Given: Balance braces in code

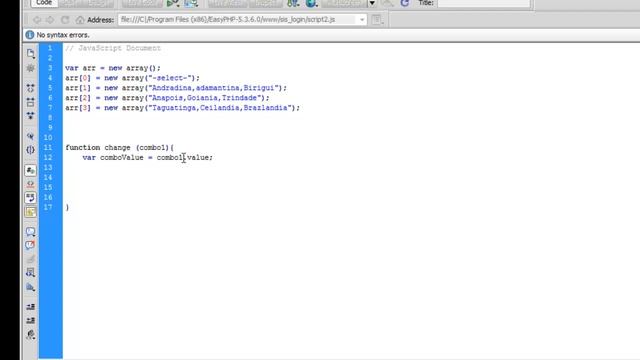Looking at the screenshot, I should click(x=31, y=150).
